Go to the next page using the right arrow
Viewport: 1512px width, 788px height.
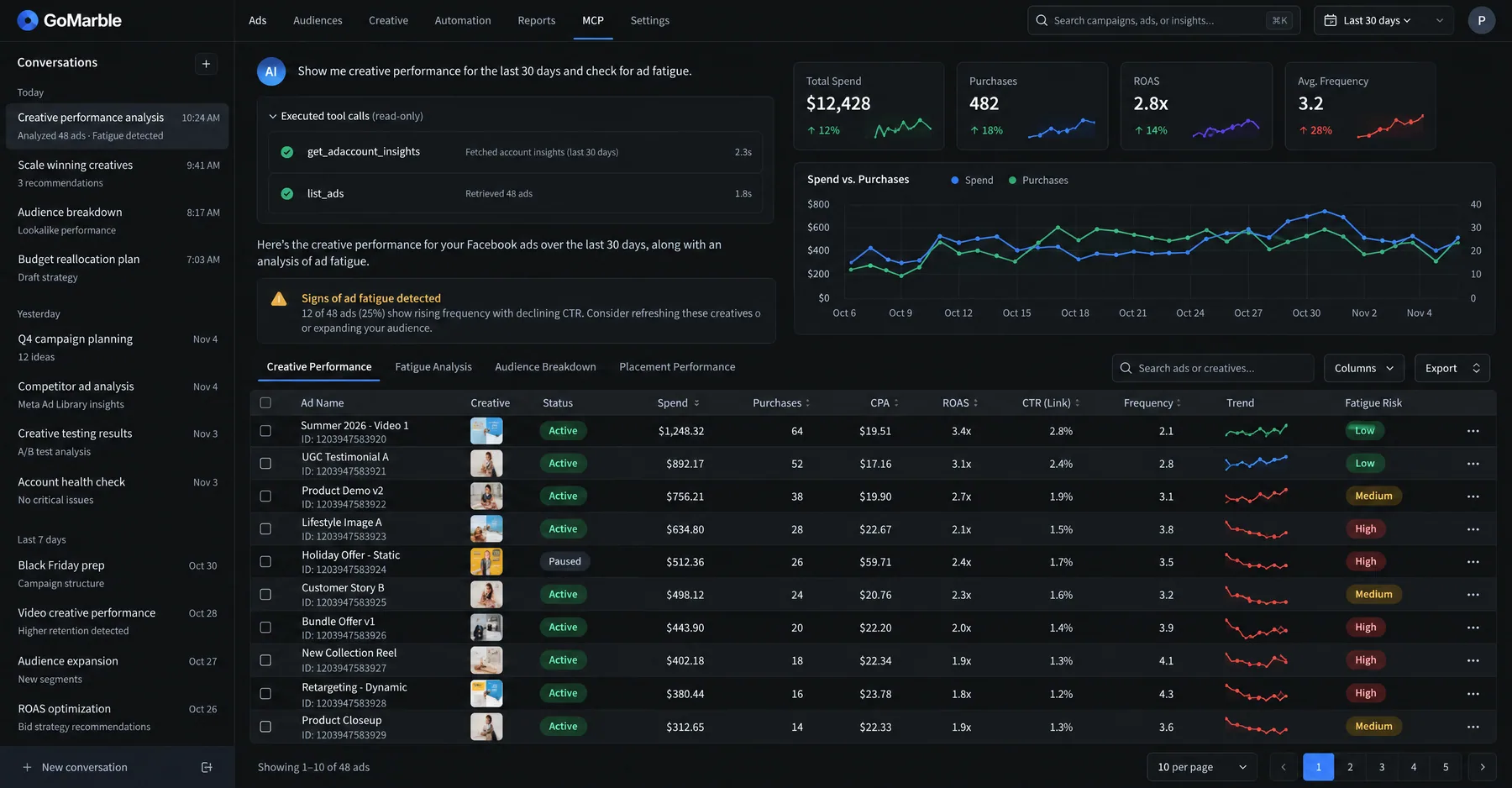[x=1482, y=767]
